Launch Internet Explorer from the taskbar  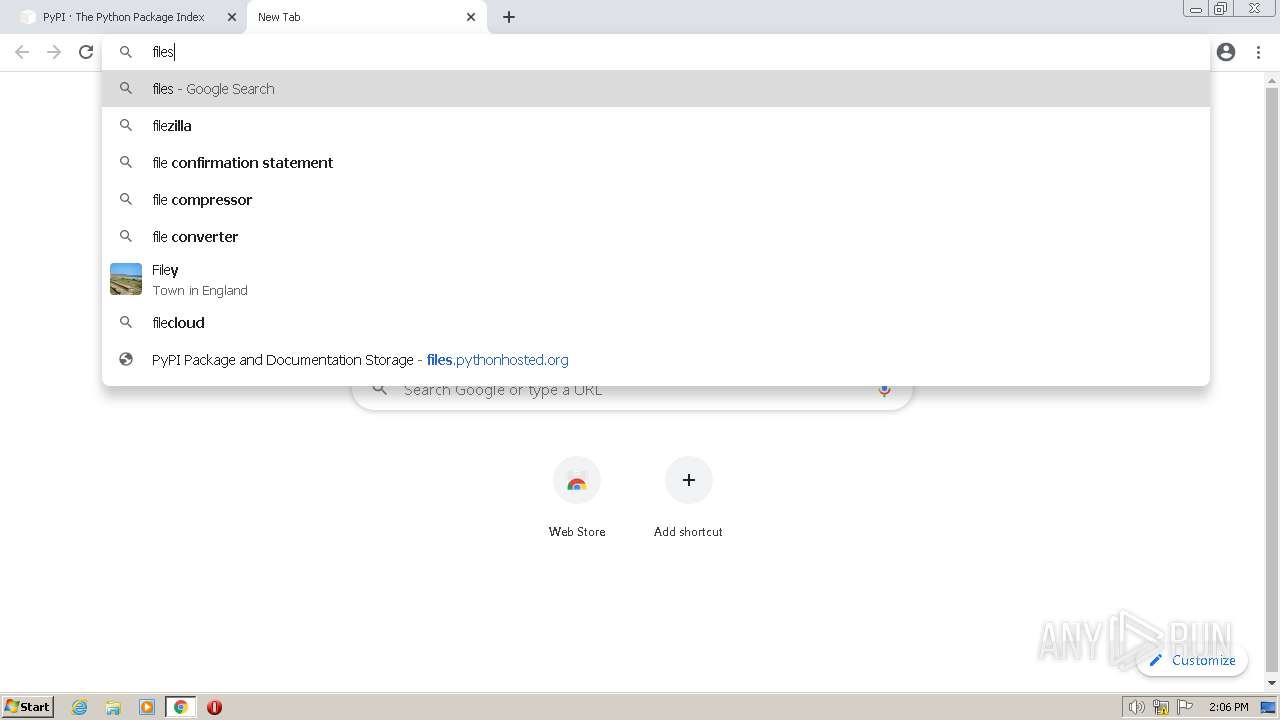(80, 707)
